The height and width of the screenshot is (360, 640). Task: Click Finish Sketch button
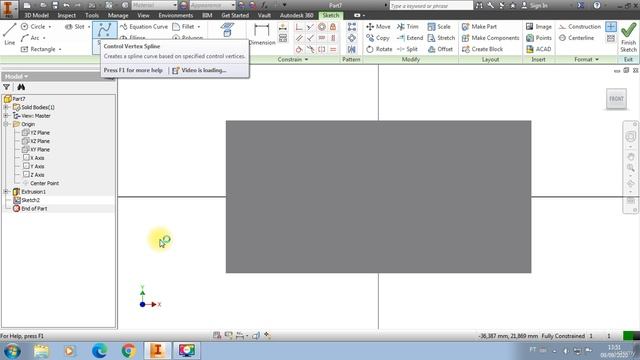[x=629, y=37]
